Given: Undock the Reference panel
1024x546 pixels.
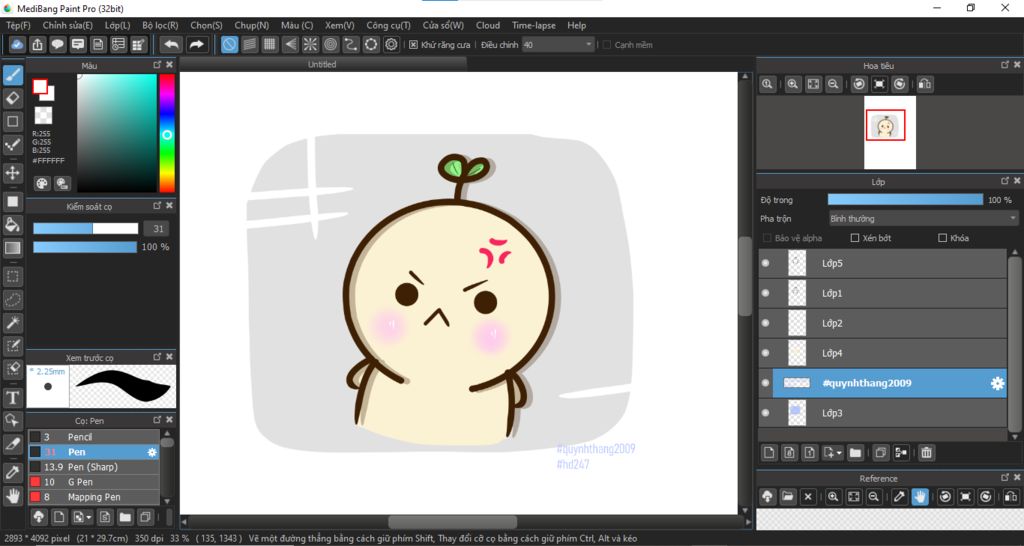Looking at the screenshot, I should click(1005, 478).
